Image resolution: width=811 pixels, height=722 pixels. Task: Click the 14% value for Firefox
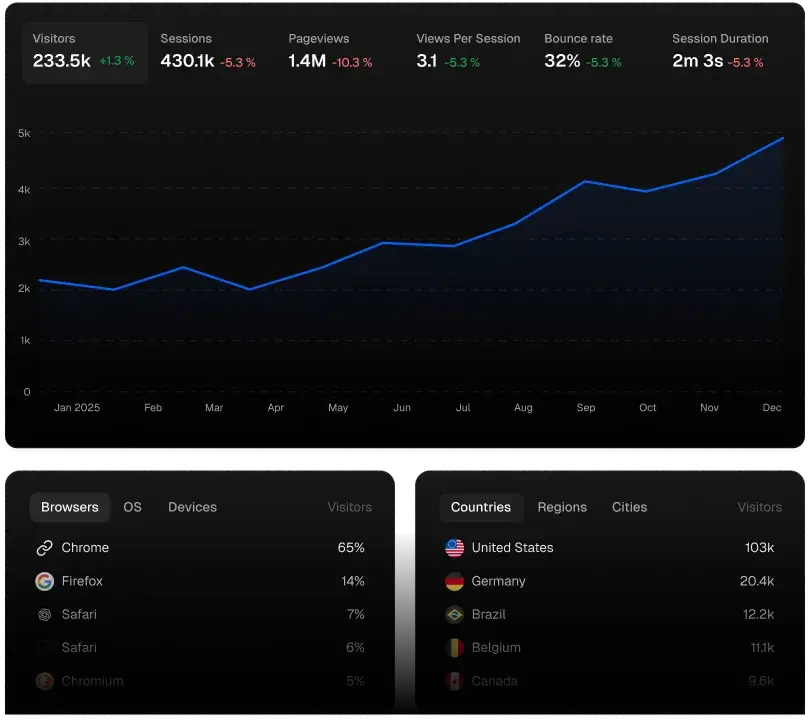click(353, 581)
